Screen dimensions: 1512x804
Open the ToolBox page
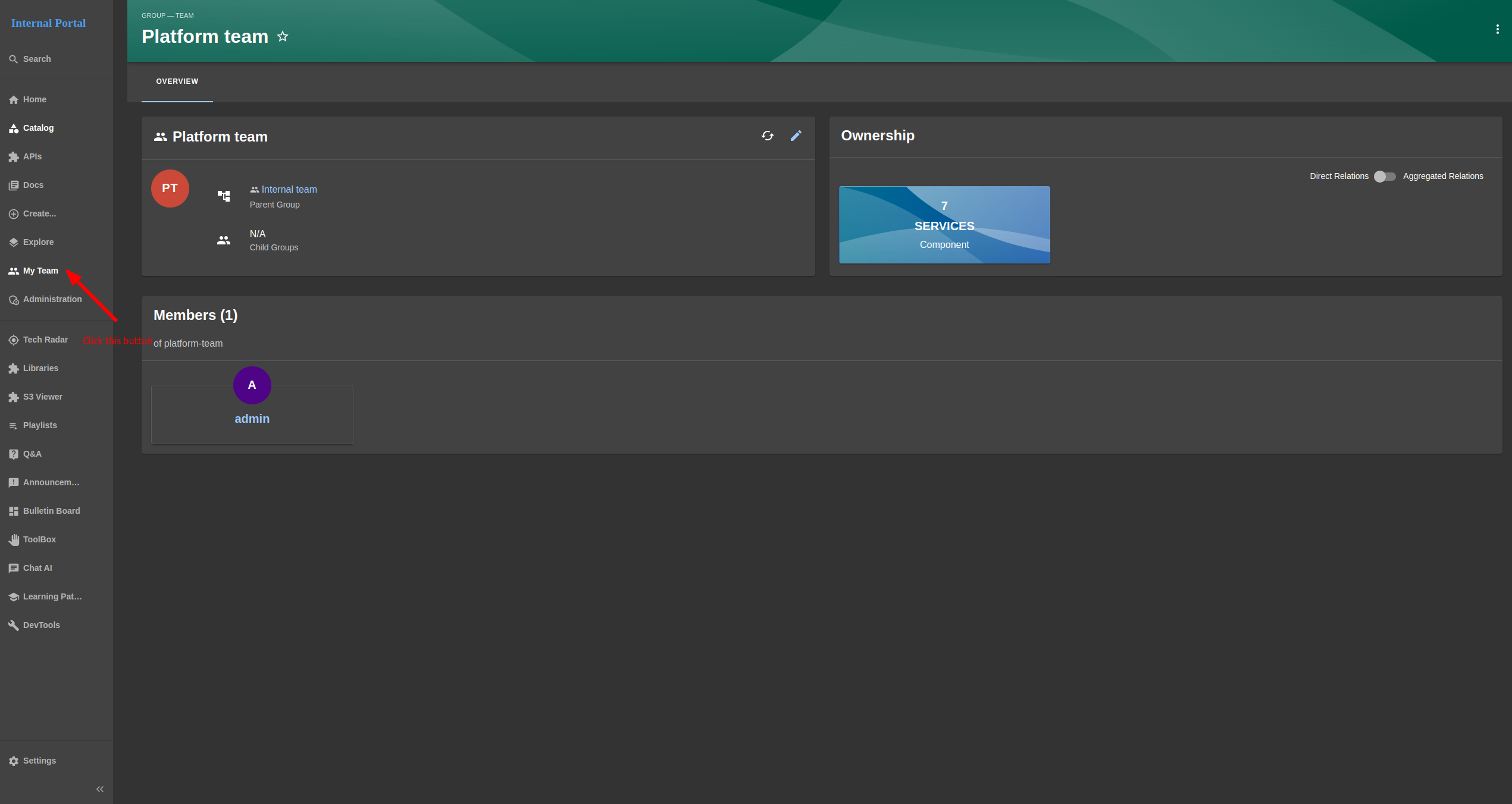(x=39, y=539)
